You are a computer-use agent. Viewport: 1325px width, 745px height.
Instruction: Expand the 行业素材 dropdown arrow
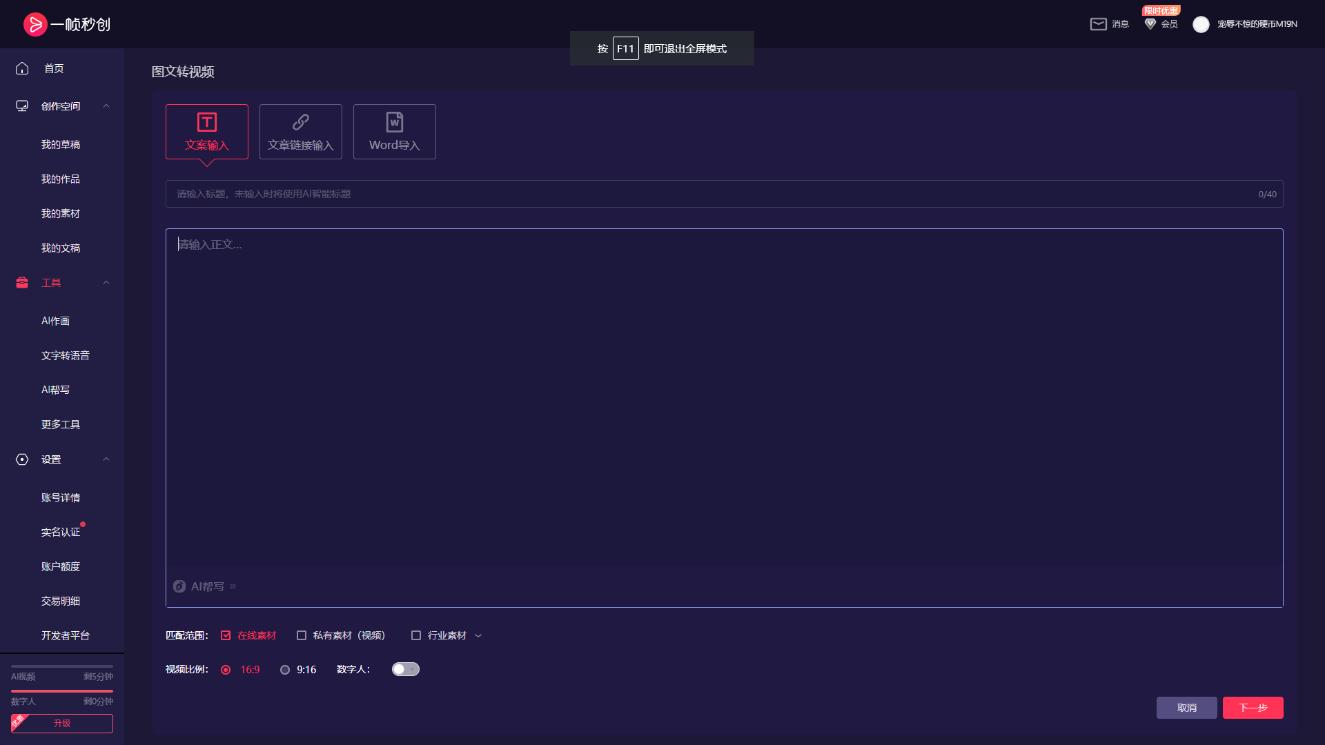pyautogui.click(x=478, y=635)
